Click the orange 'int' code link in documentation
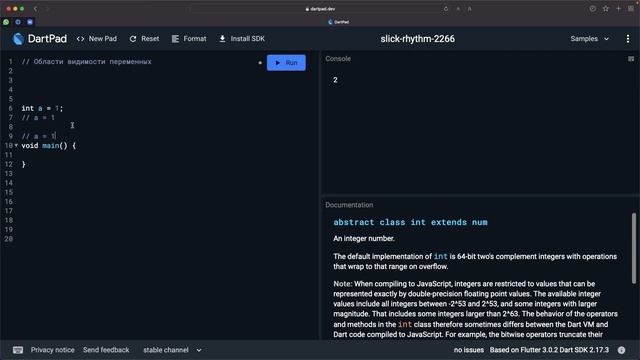Screen dimensions: 640x360 [x=405, y=324]
